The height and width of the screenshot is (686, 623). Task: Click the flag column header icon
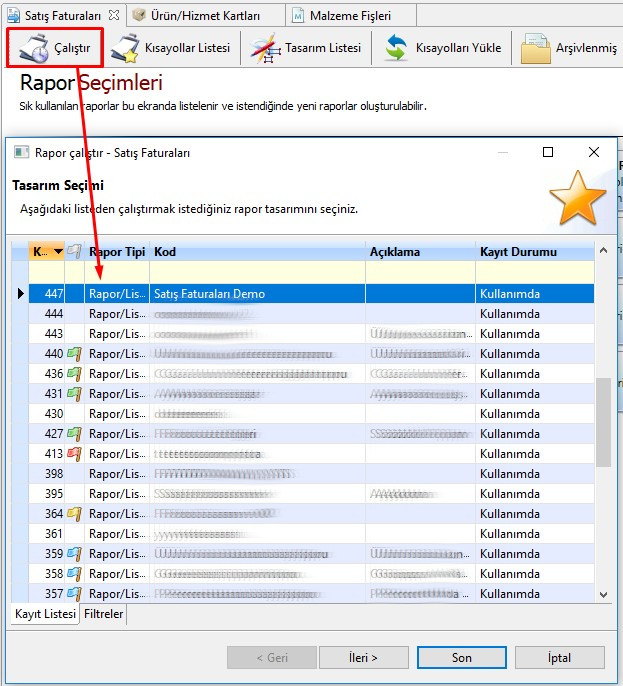(74, 251)
